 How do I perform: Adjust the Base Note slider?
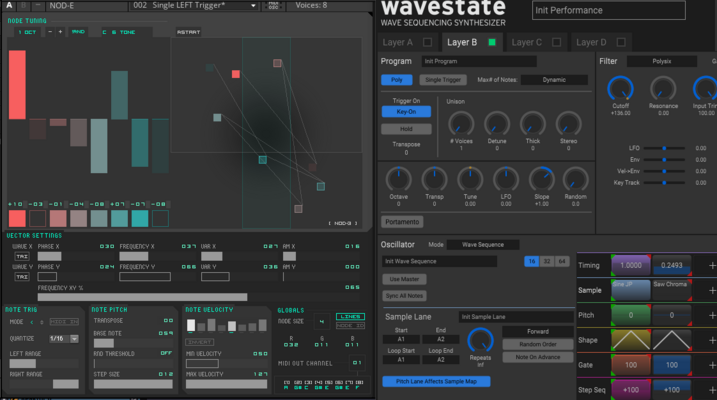click(x=134, y=343)
